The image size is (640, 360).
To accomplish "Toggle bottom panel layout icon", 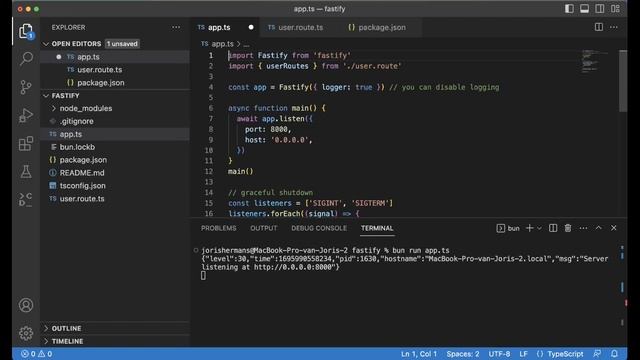I will [x=584, y=9].
